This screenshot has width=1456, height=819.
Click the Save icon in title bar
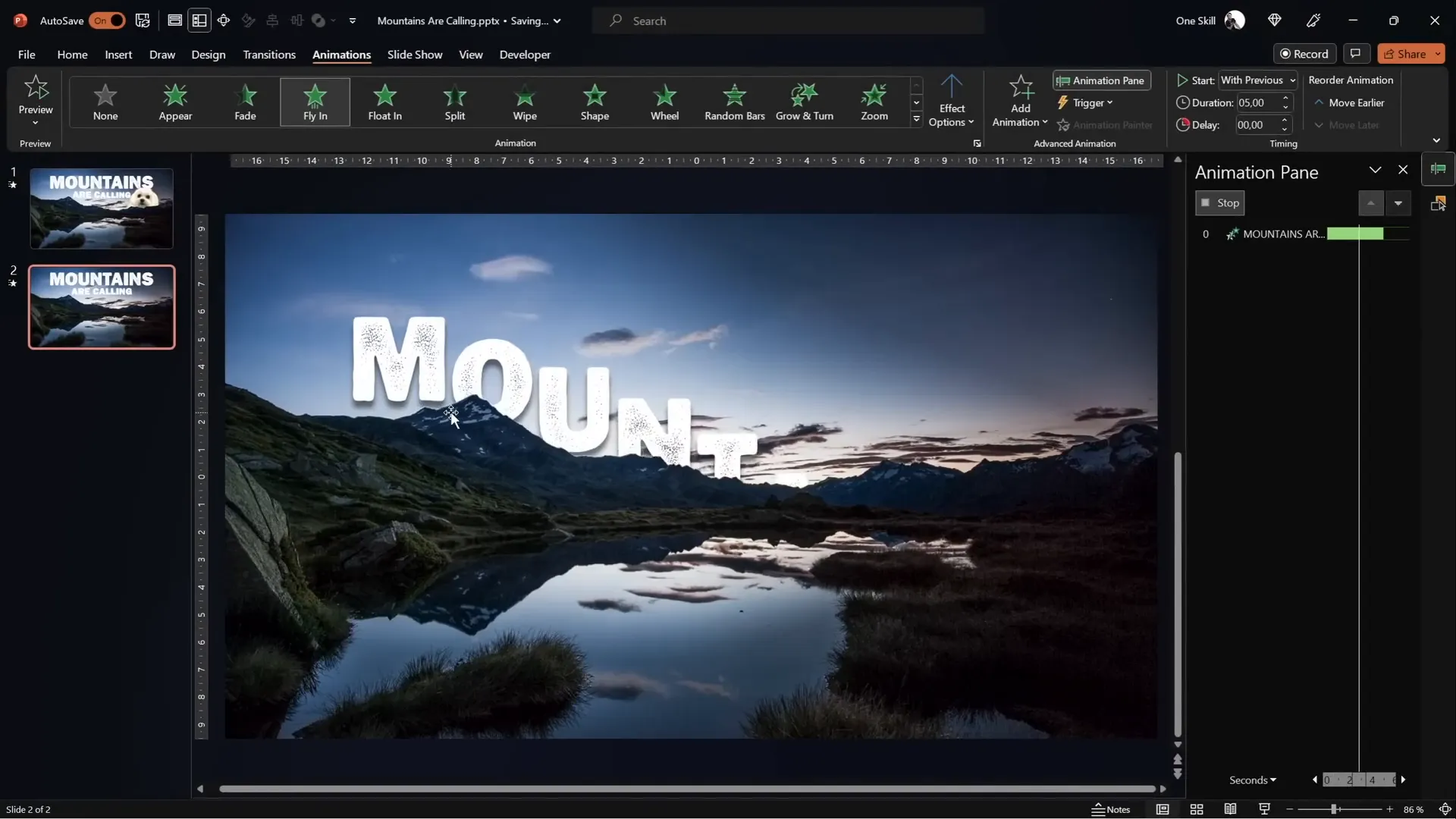143,20
